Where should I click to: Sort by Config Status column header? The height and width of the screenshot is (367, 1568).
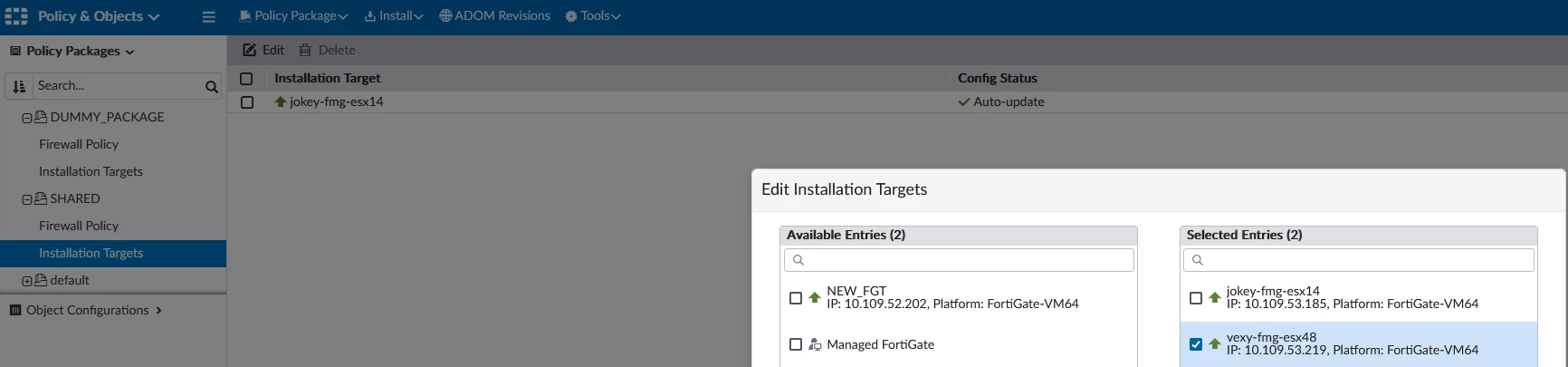pyautogui.click(x=998, y=78)
